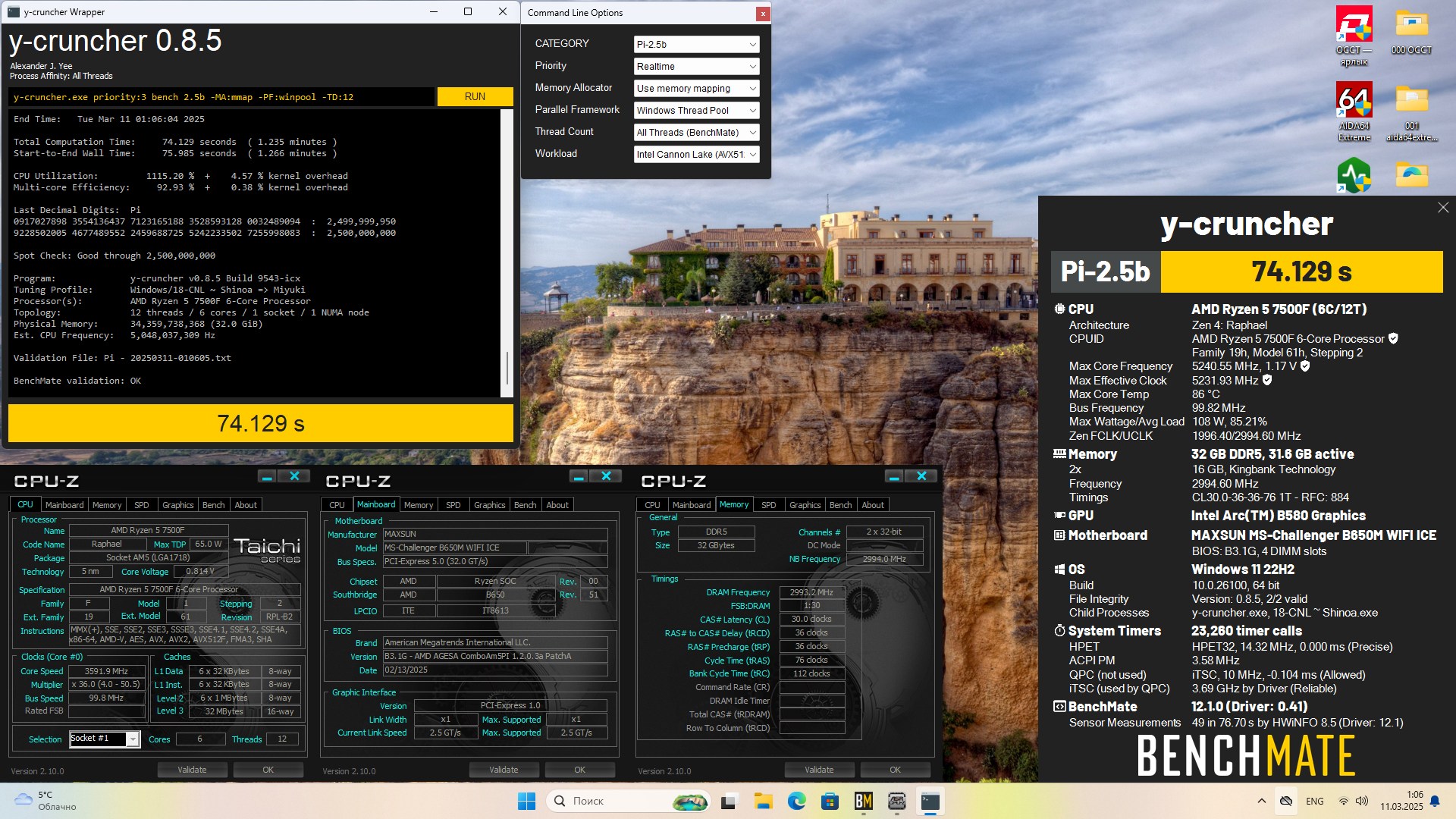The height and width of the screenshot is (819, 1456).
Task: Close the BenchMate y-cruncher result panel
Action: [x=1443, y=208]
